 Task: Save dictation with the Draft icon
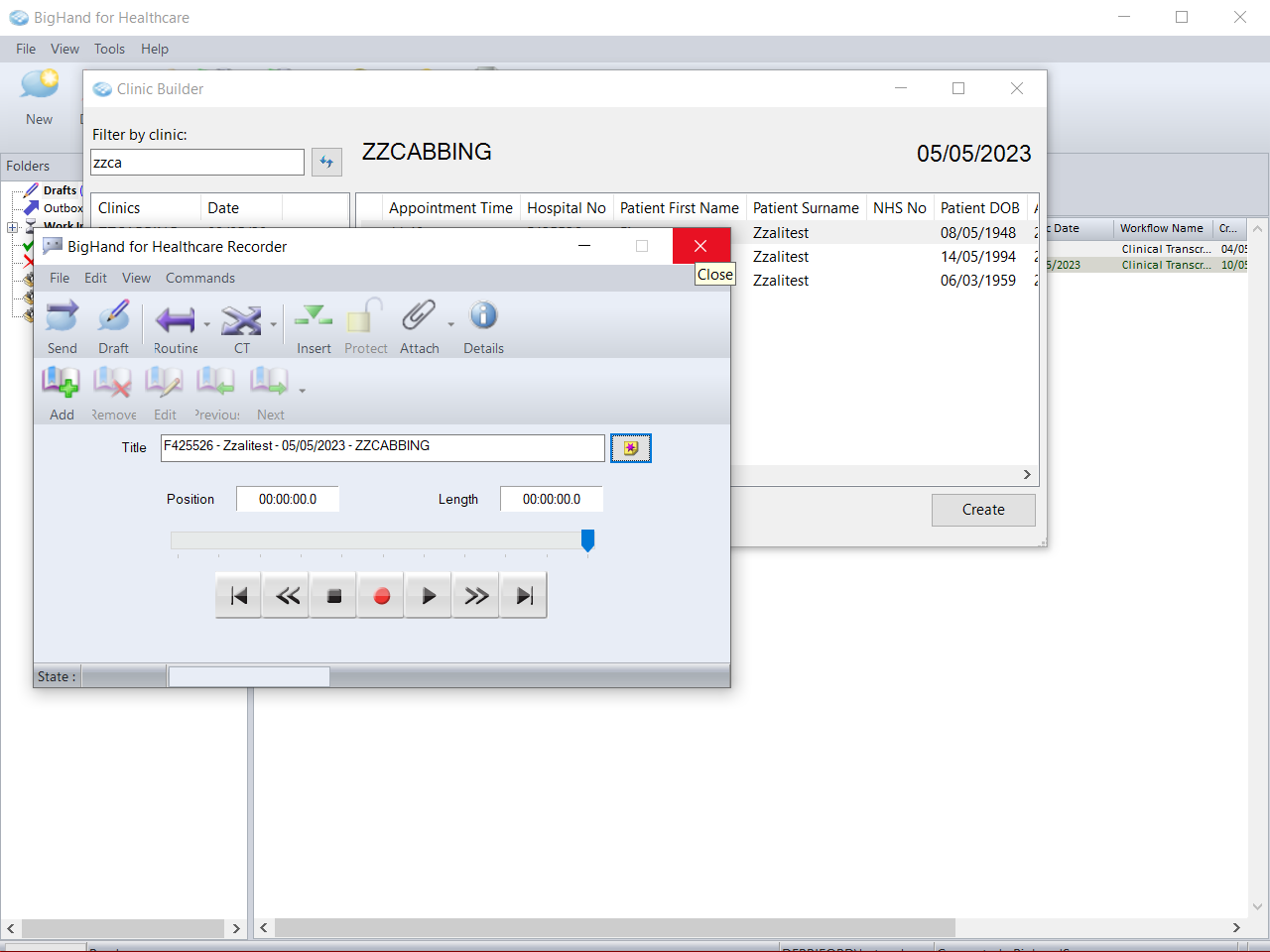pos(113,318)
